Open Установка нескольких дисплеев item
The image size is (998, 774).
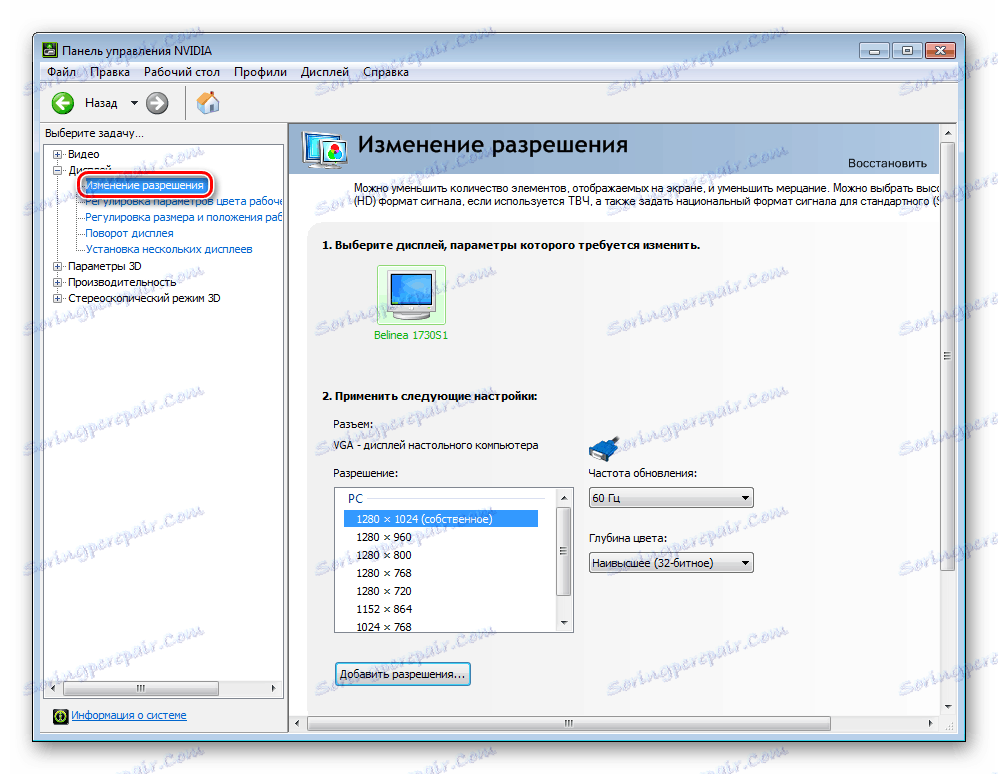(169, 249)
